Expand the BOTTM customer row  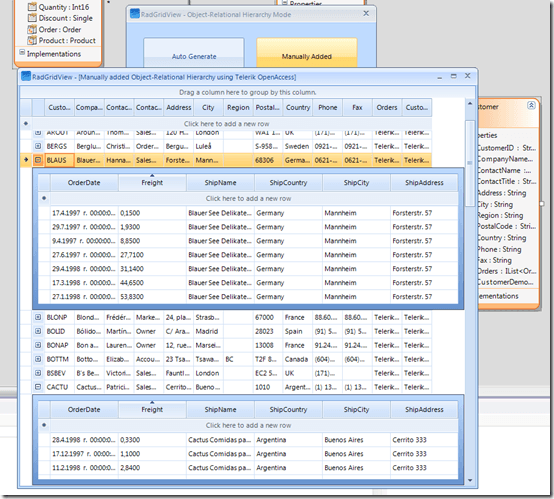point(38,359)
